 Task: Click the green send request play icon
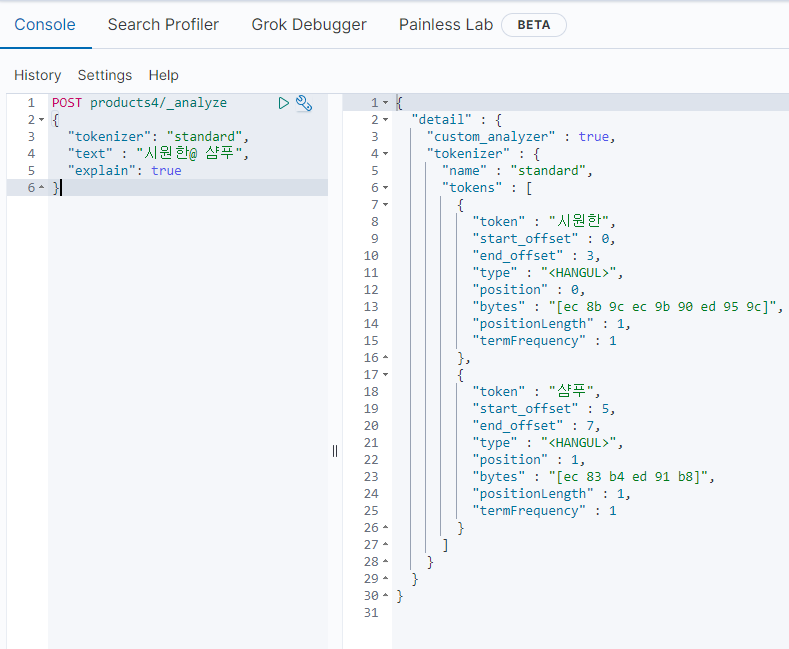click(x=284, y=103)
